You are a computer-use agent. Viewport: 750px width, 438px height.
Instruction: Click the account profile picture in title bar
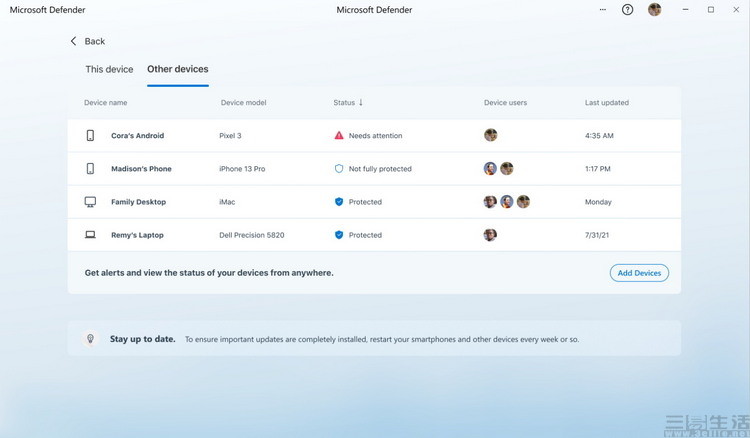pyautogui.click(x=654, y=10)
